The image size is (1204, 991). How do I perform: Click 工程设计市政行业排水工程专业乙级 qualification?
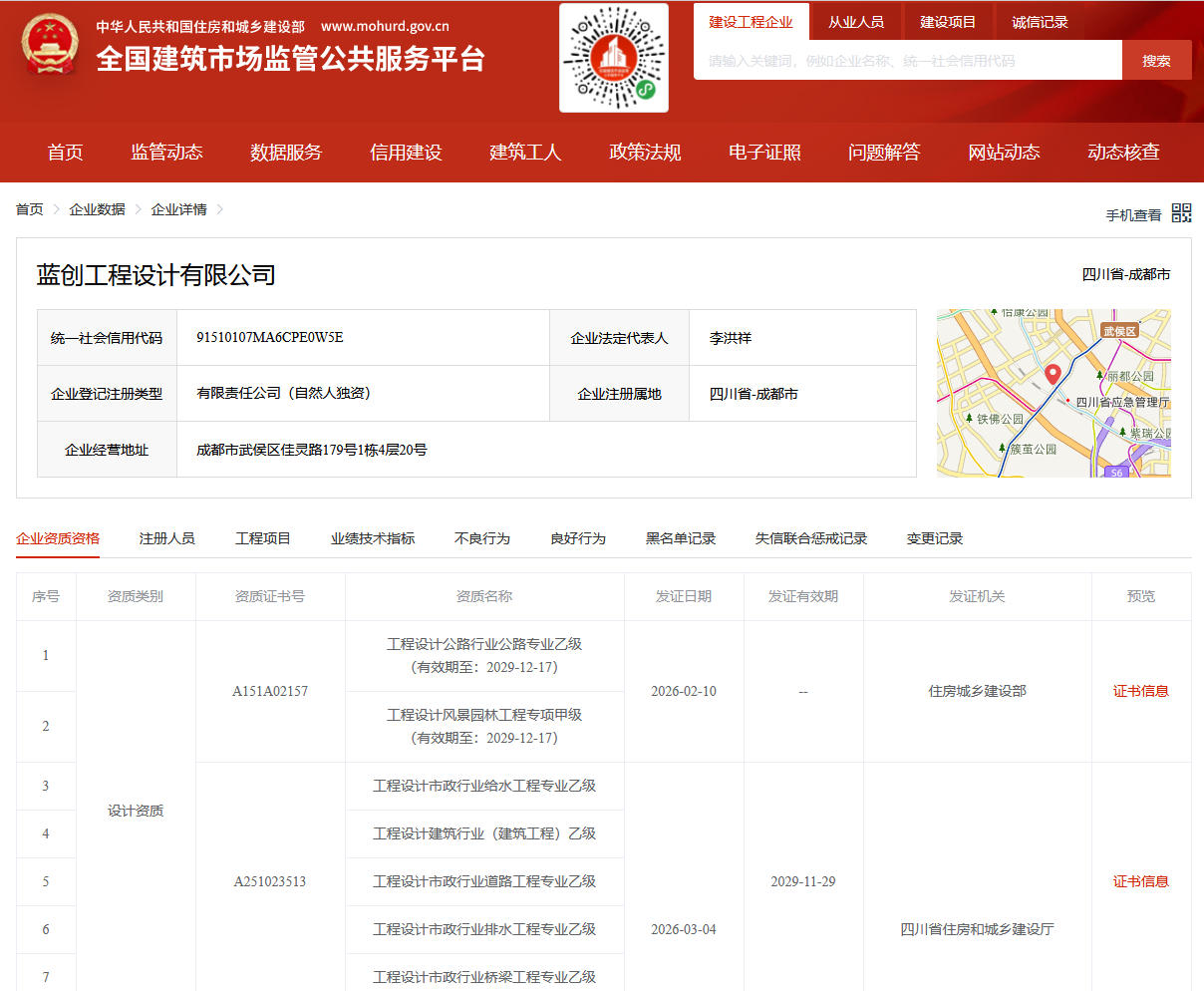click(484, 929)
